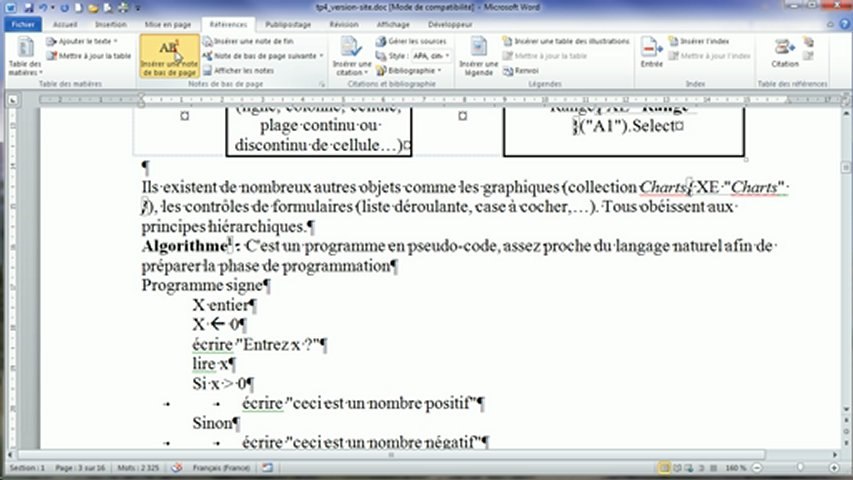The image size is (853, 480).
Task: Click Français (France) language indicator
Action: tap(221, 468)
